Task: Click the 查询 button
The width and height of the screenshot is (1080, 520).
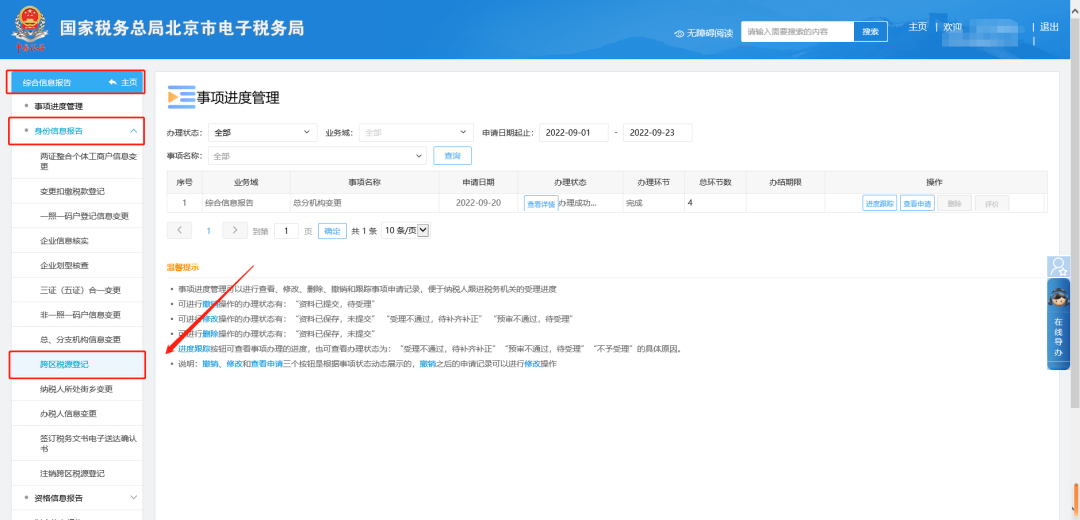Action: tap(453, 156)
